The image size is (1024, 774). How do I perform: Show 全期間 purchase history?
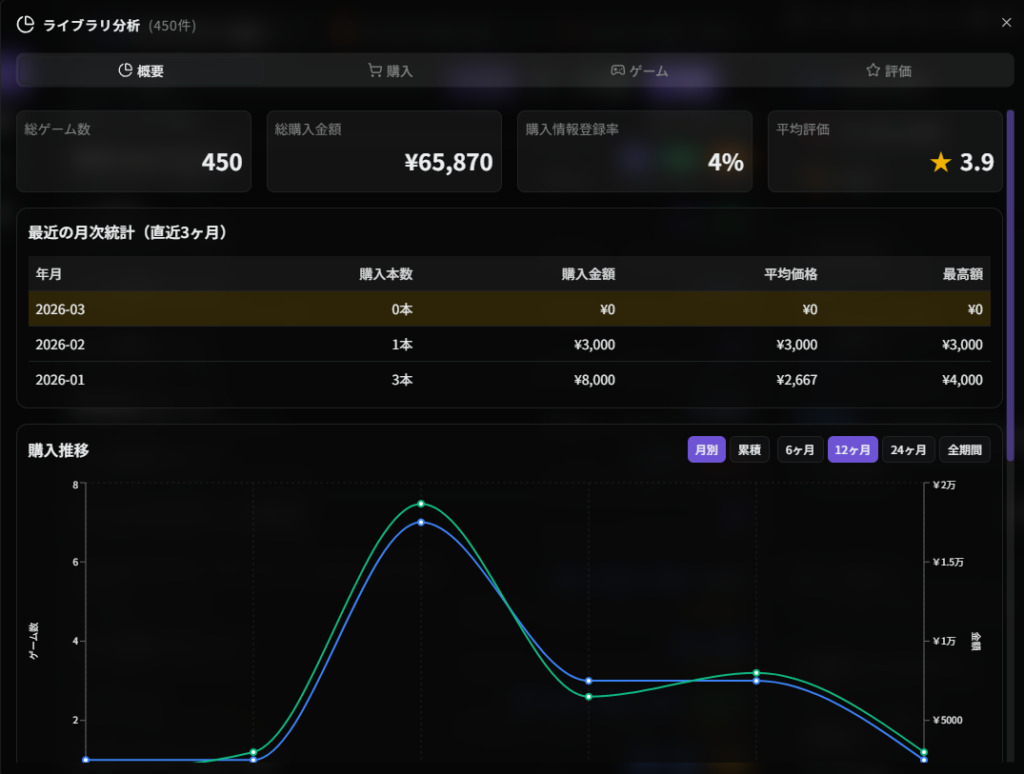pyautogui.click(x=965, y=450)
